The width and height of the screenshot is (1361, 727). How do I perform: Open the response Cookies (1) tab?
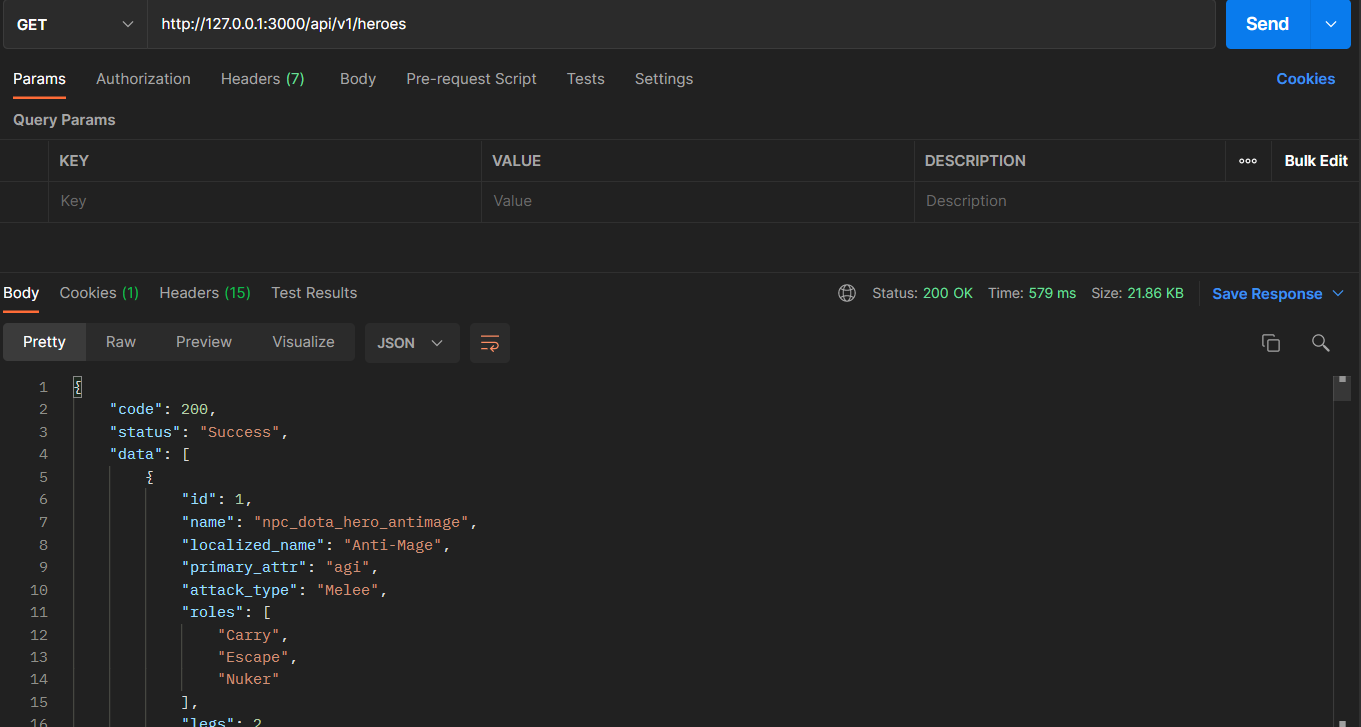click(99, 293)
